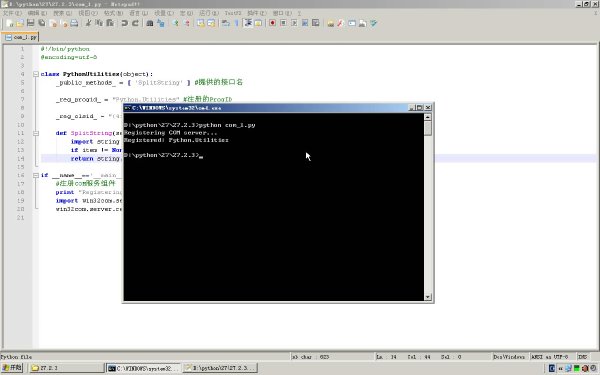The width and height of the screenshot is (600, 375).
Task: Collapse the def SplitString fold marker
Action: click(36, 133)
